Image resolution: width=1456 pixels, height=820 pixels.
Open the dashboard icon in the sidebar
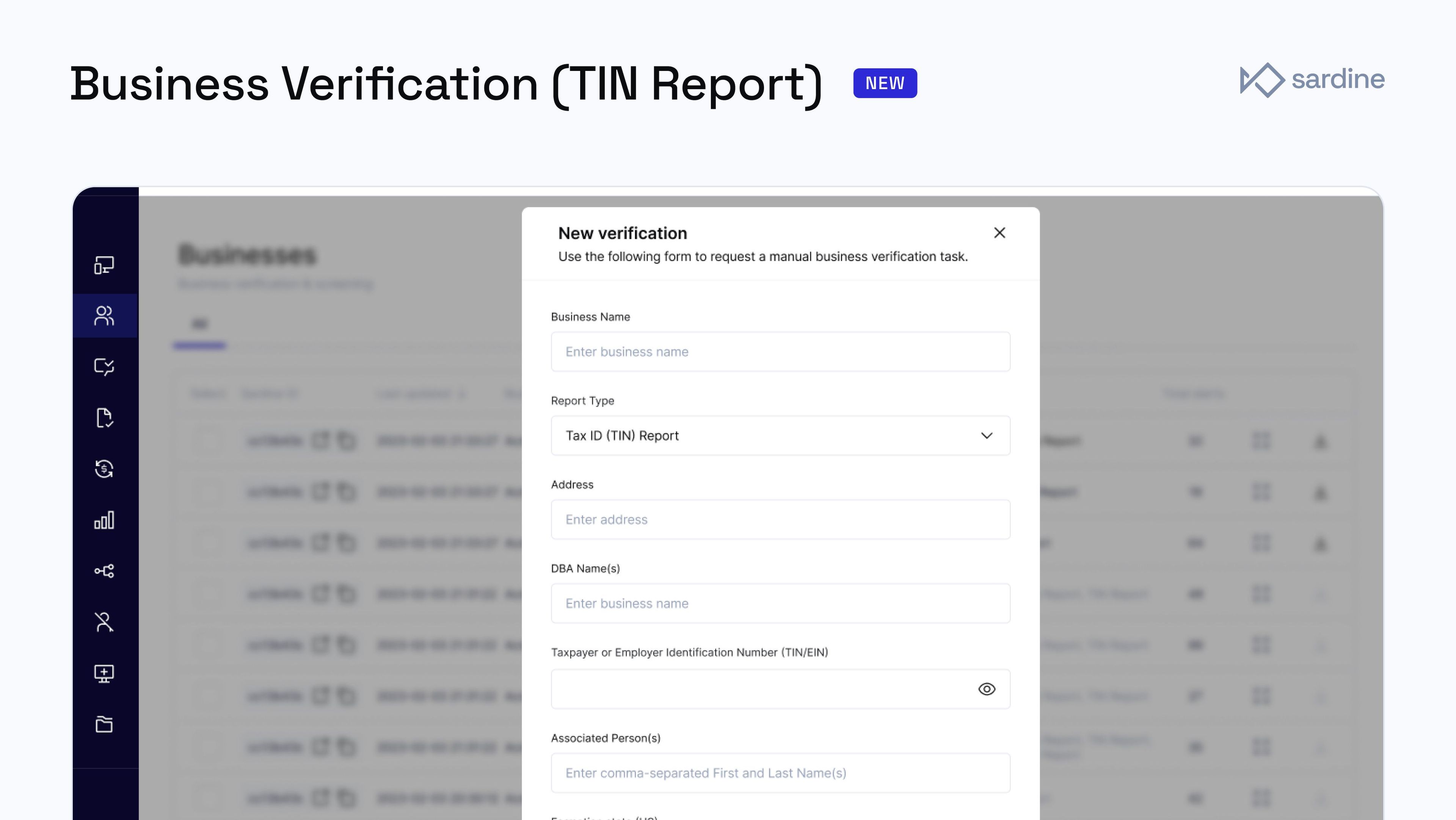pyautogui.click(x=104, y=265)
